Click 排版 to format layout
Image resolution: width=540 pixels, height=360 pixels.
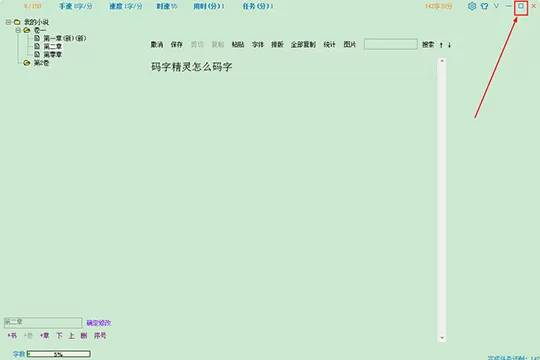(x=277, y=44)
